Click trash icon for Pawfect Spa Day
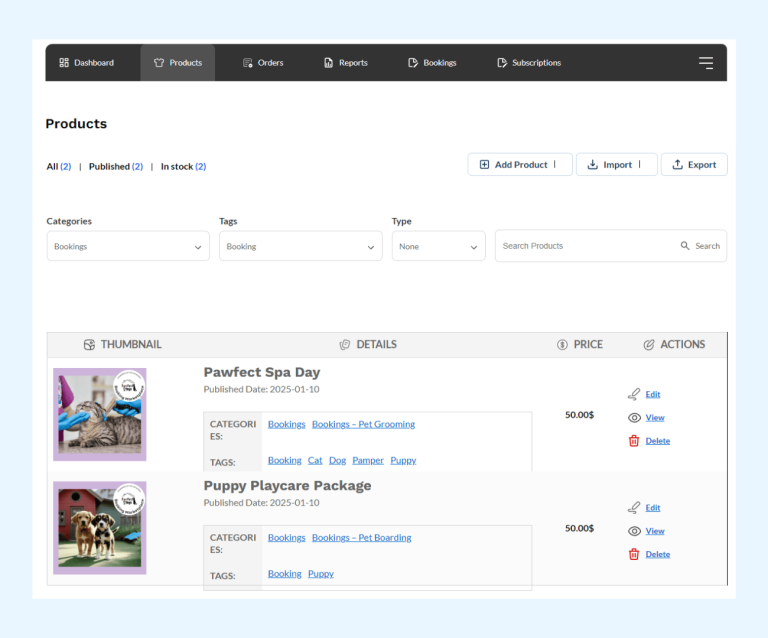The image size is (768, 638). pyautogui.click(x=634, y=441)
